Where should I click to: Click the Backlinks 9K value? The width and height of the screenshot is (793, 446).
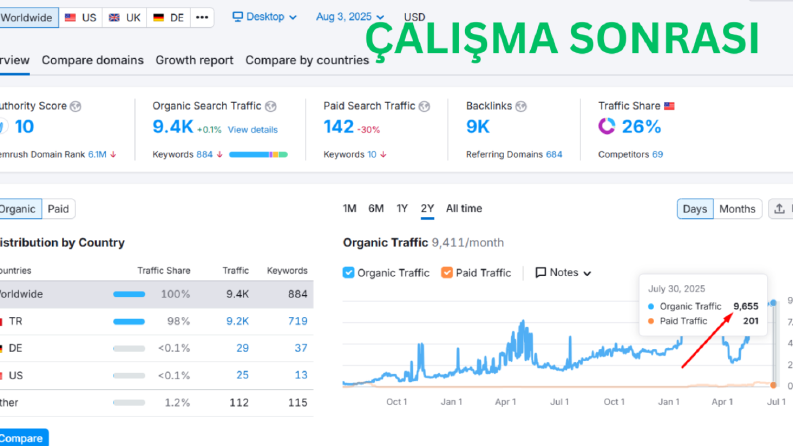coord(478,127)
